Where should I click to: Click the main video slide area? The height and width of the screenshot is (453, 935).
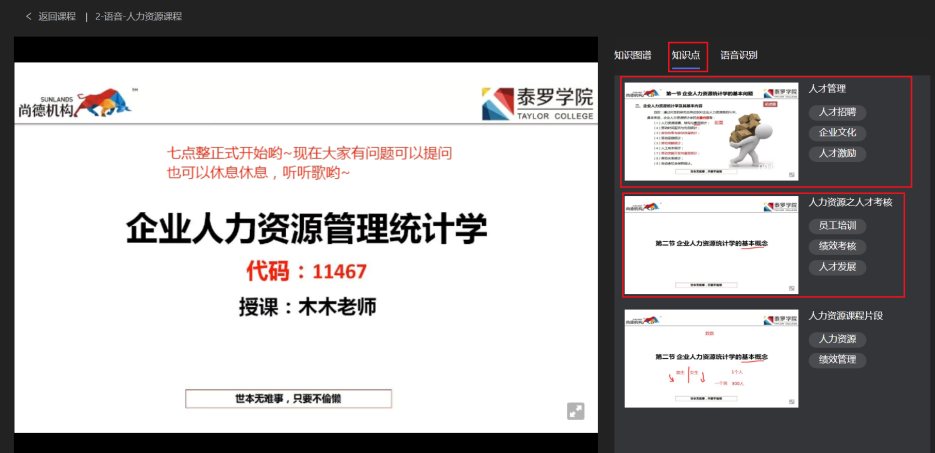coord(306,247)
